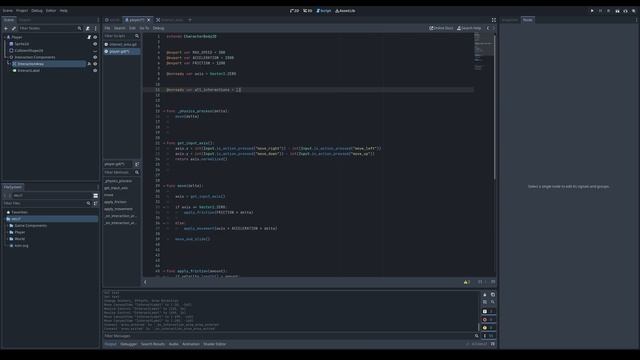The width and height of the screenshot is (640, 360).
Task: Switch to the Debugger bottom panel
Action: click(129, 344)
